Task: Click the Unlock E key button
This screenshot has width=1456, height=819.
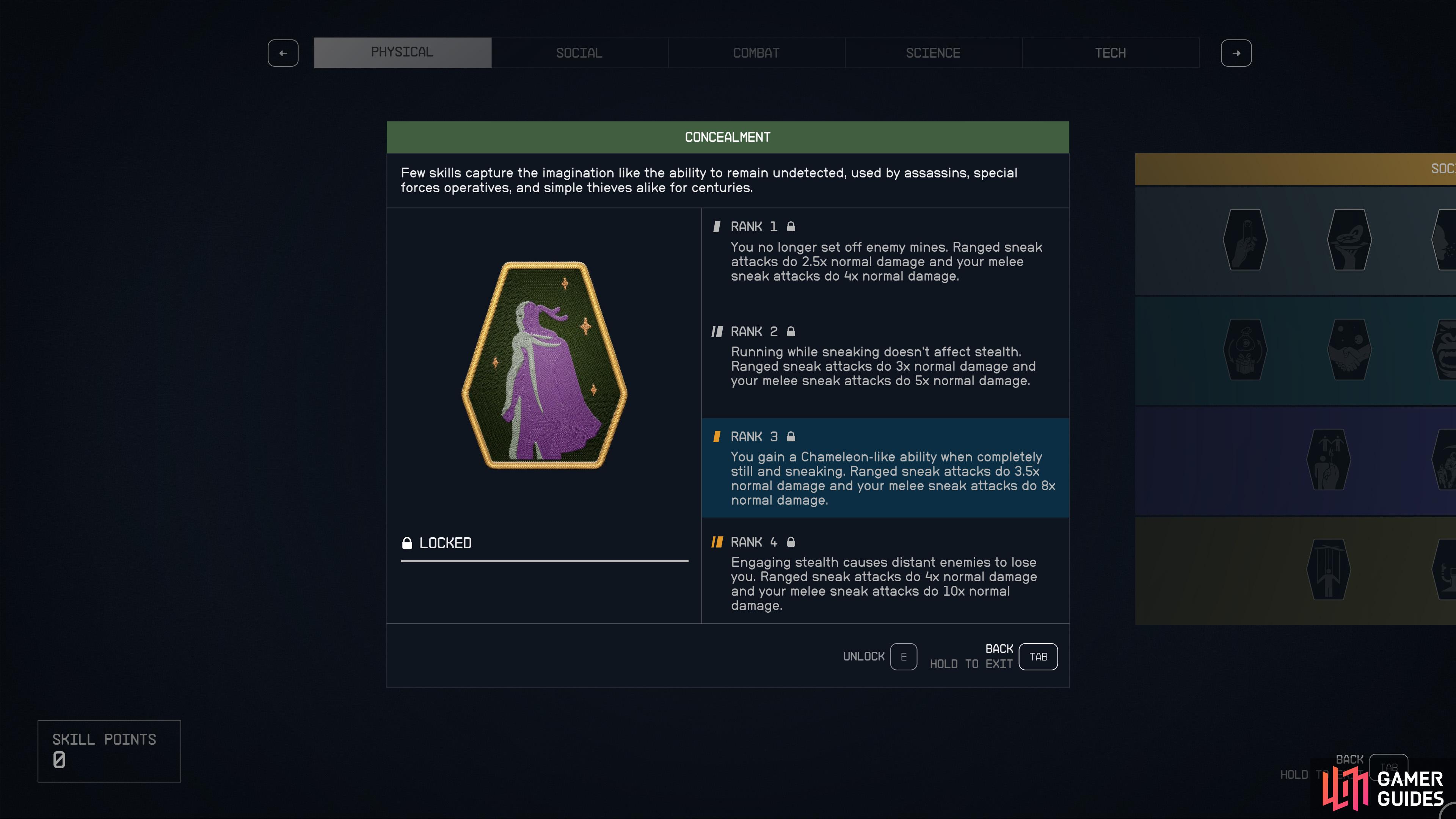Action: (903, 657)
